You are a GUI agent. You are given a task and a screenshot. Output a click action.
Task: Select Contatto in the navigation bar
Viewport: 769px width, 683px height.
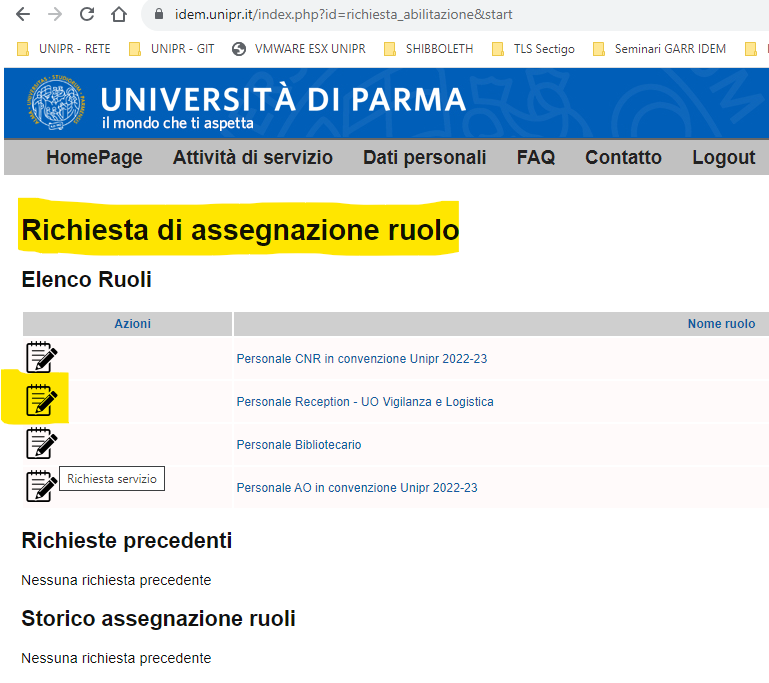(x=623, y=157)
